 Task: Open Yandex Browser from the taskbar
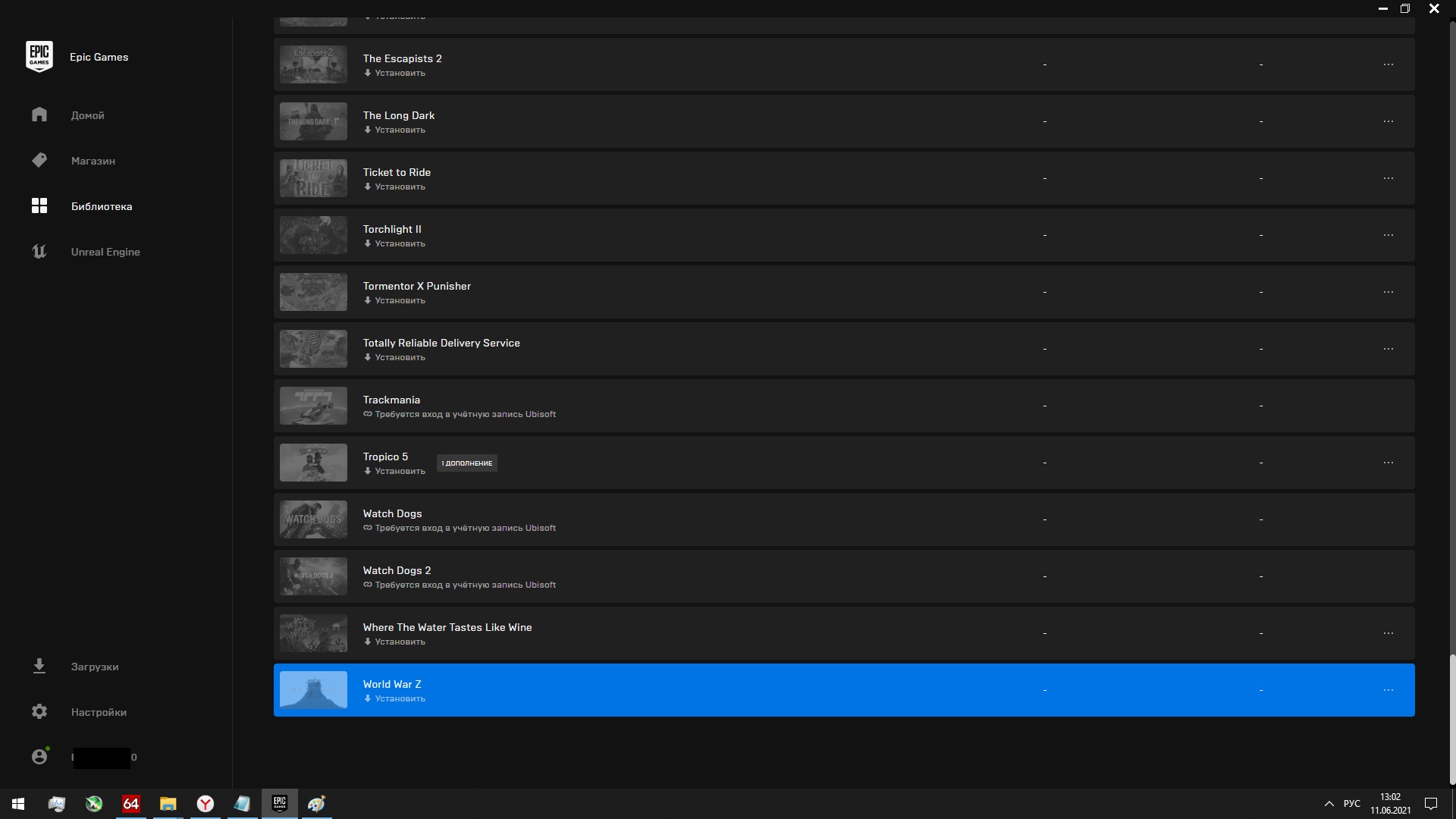205,804
